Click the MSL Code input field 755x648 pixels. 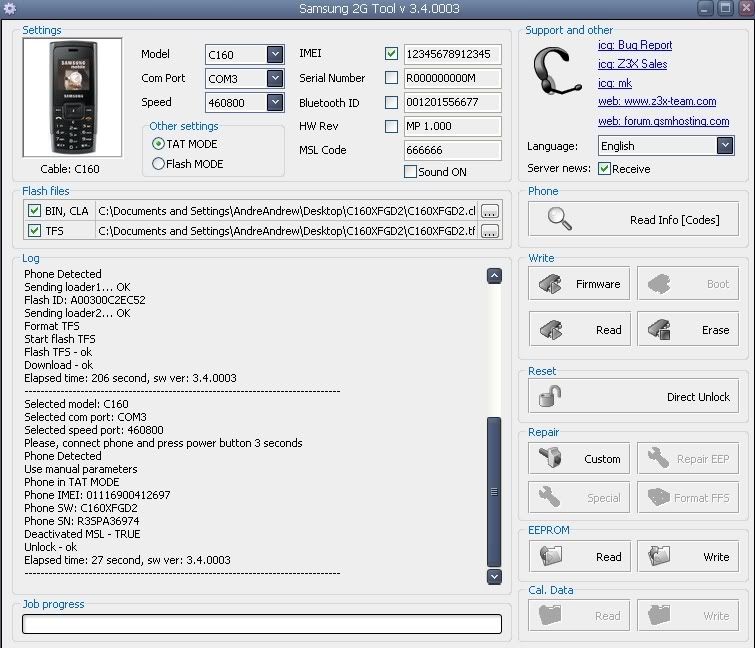452,150
